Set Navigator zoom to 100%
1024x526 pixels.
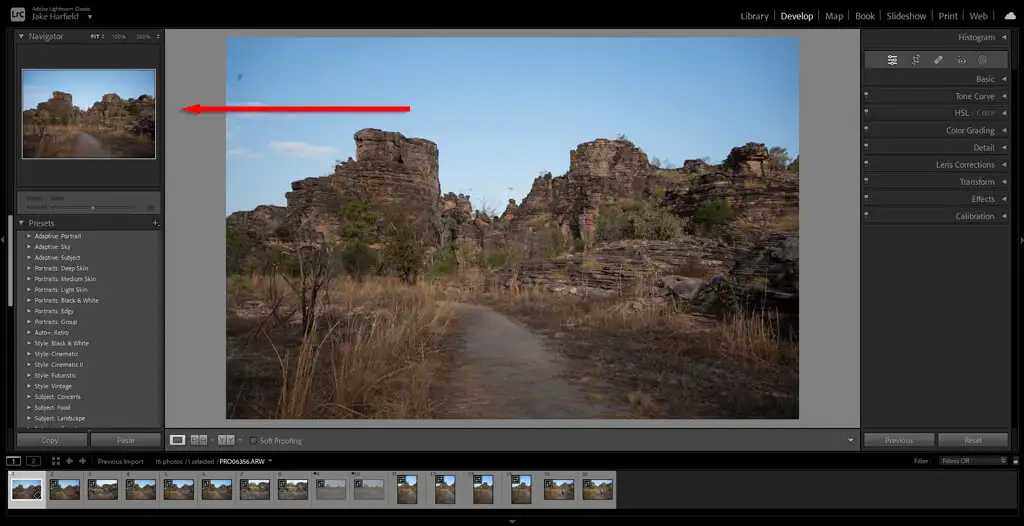point(118,37)
